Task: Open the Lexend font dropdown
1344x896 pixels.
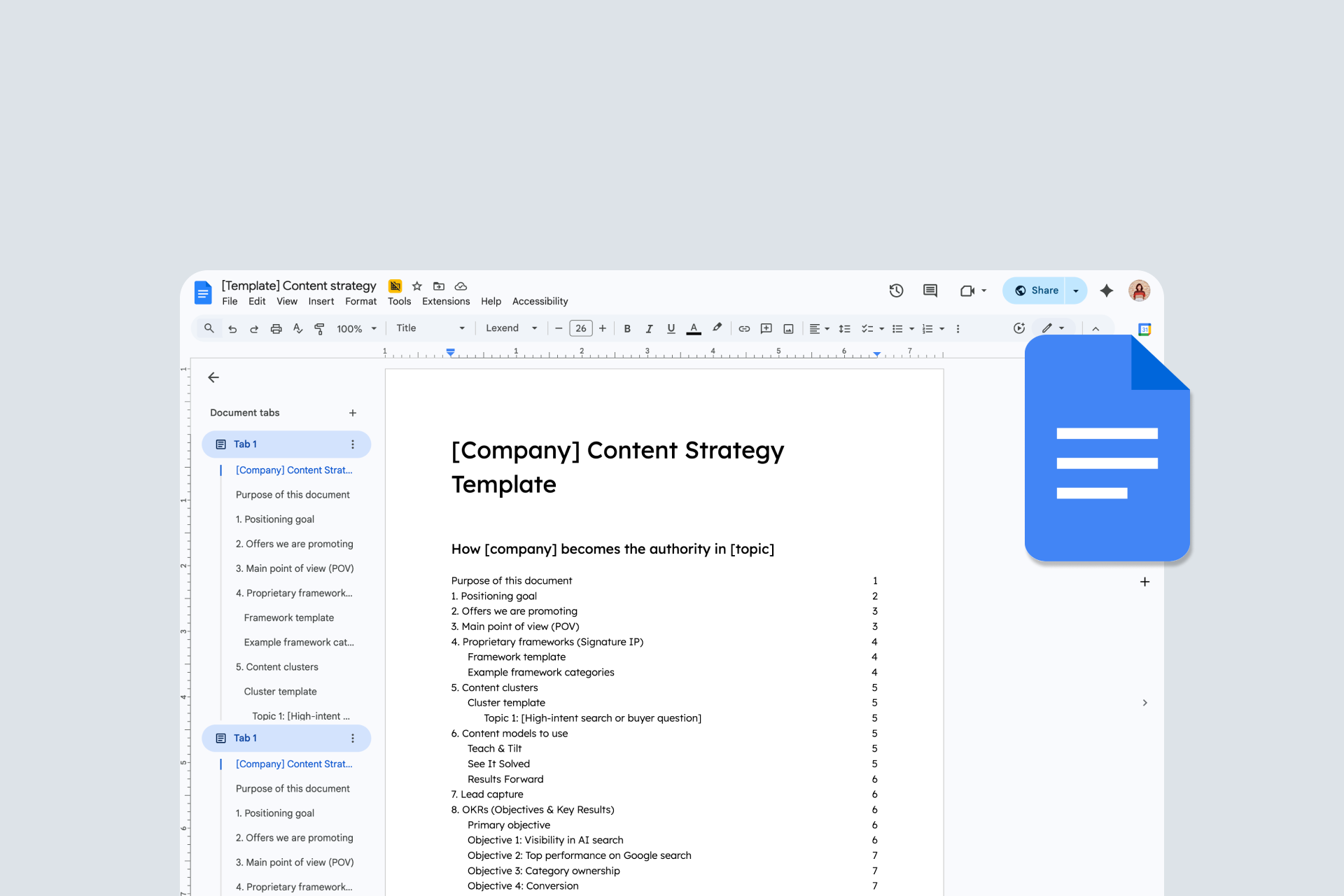Action: point(511,328)
